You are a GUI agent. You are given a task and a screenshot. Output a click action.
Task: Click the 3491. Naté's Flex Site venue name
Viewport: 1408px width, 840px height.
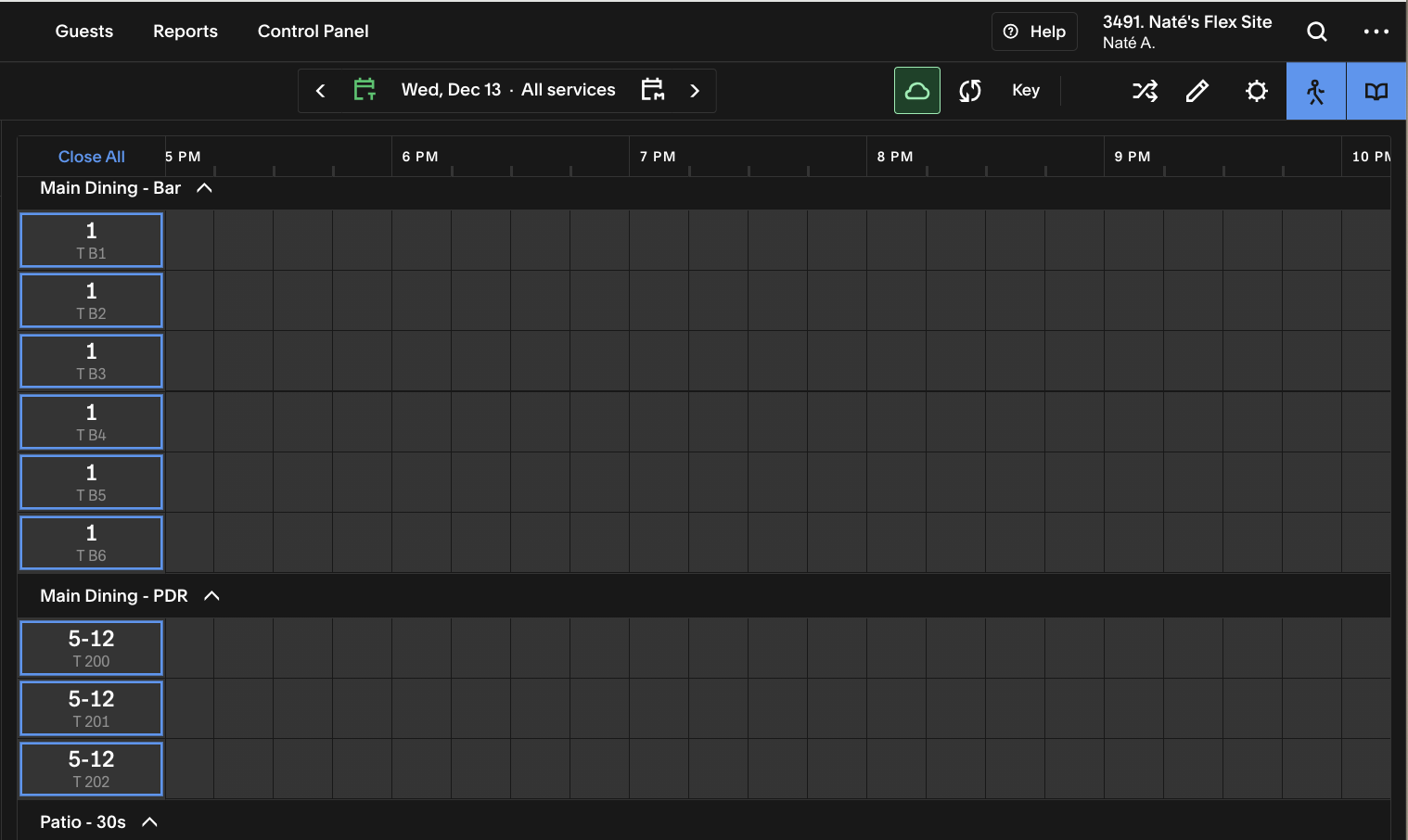pos(1187,22)
